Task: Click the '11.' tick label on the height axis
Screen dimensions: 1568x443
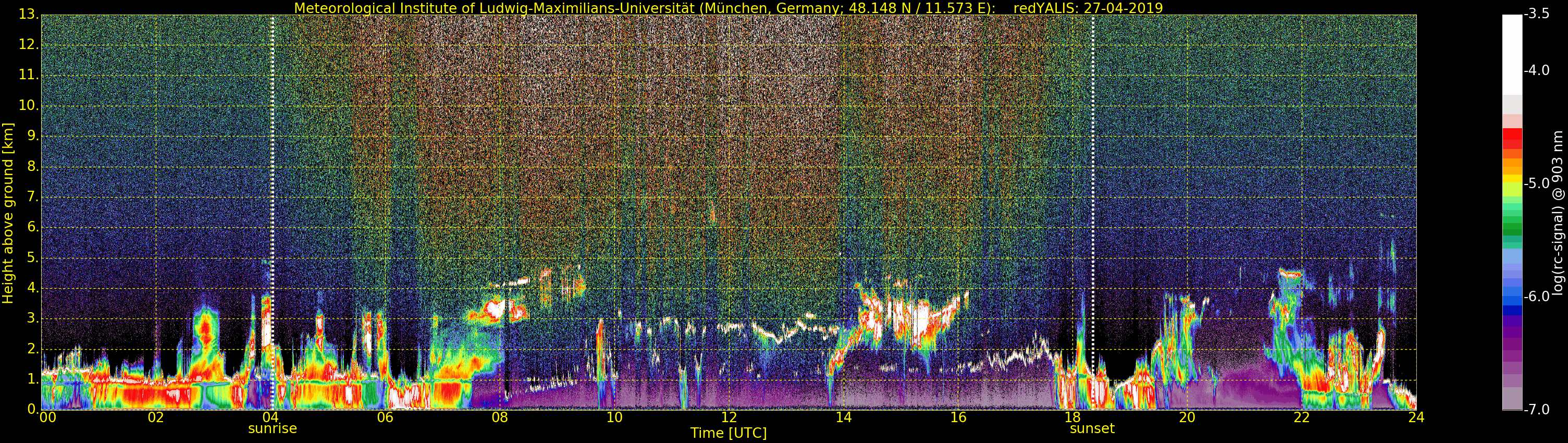Action: click(29, 75)
